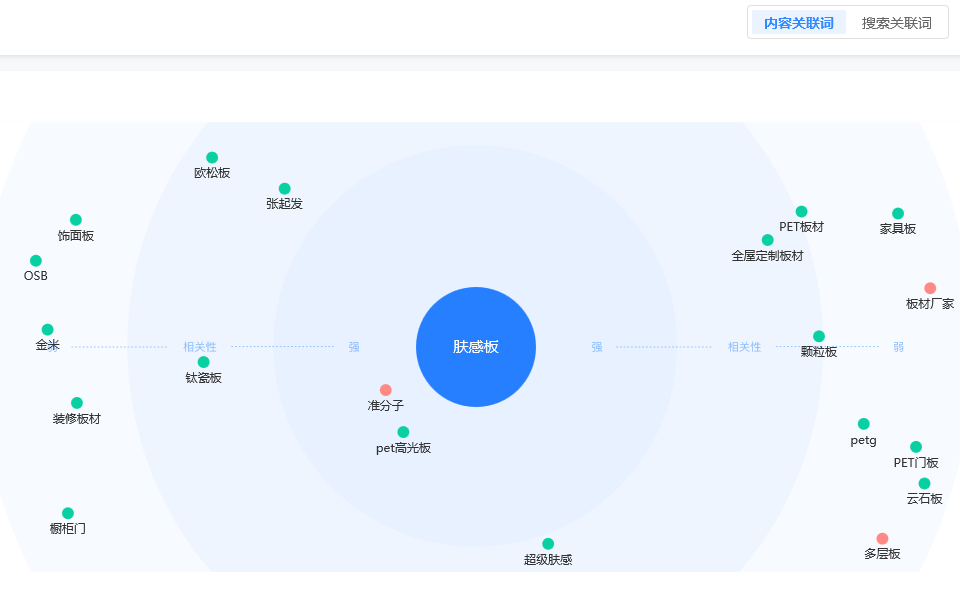Click the 弱 label on the right axis
This screenshot has height=594, width=960.
[x=898, y=347]
